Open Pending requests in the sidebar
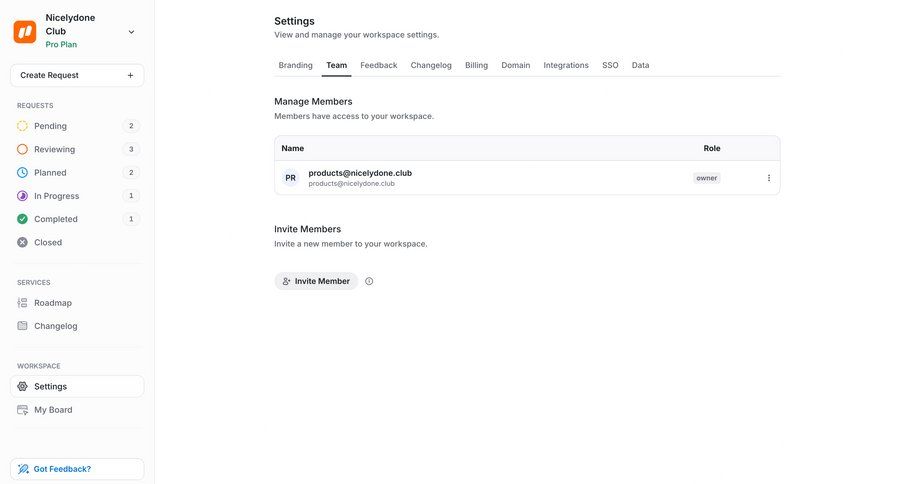 (50, 126)
